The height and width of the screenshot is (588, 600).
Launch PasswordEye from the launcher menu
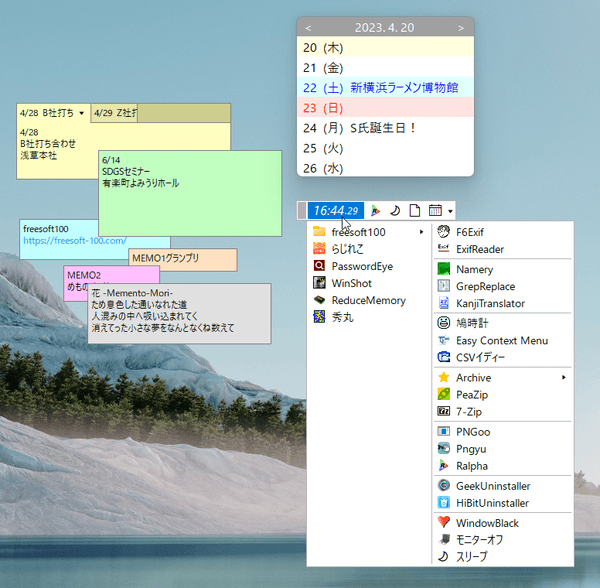point(361,266)
